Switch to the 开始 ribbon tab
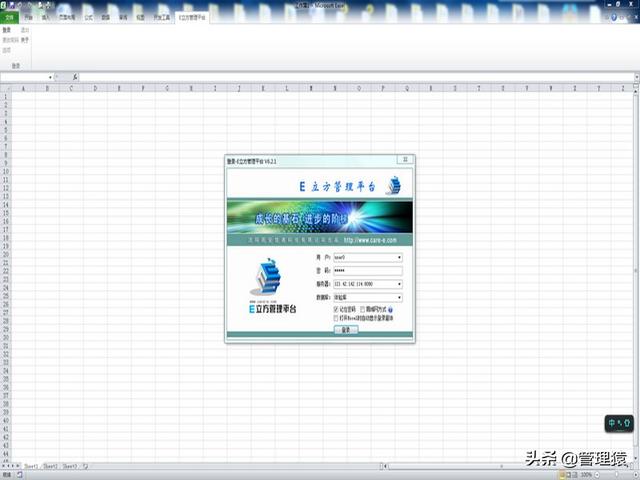 (x=28, y=18)
